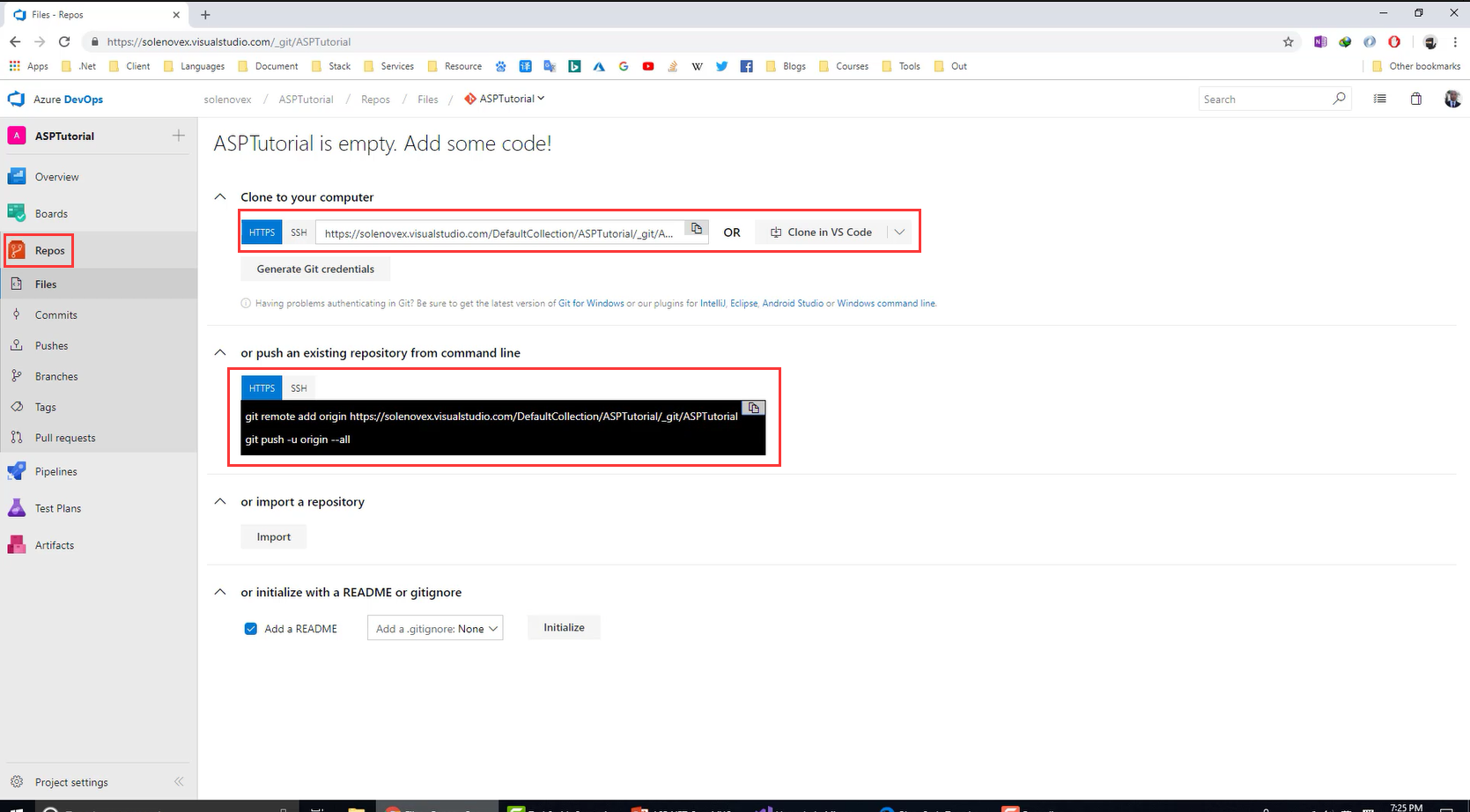Click solenovex in the breadcrumb
Screen dimensions: 1470x812
[x=227, y=100]
